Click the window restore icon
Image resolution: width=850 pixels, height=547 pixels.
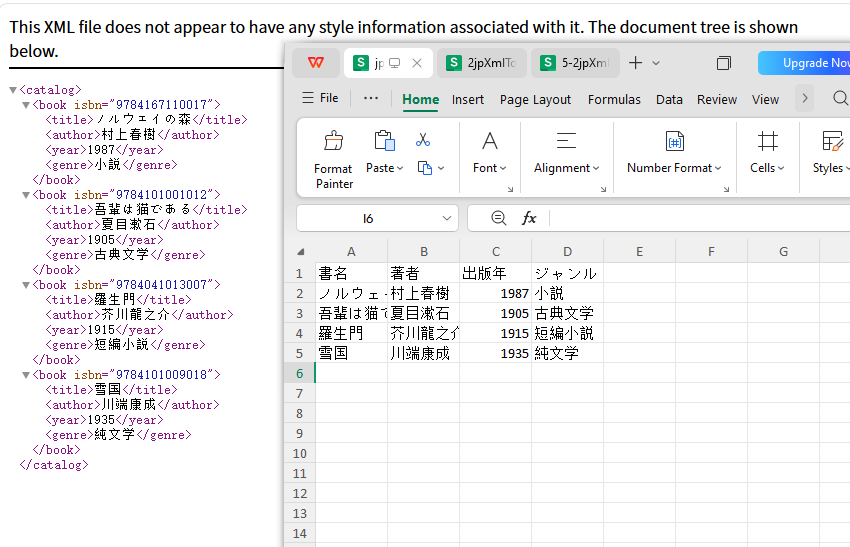[x=723, y=63]
